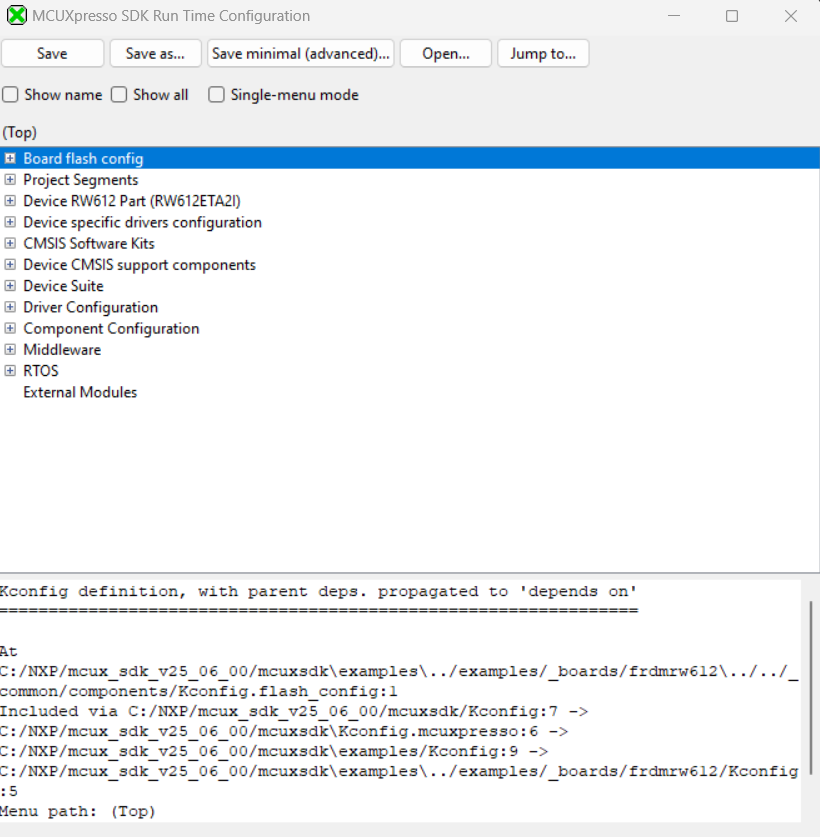Click the Save button
This screenshot has width=820, height=837.
pyautogui.click(x=52, y=53)
